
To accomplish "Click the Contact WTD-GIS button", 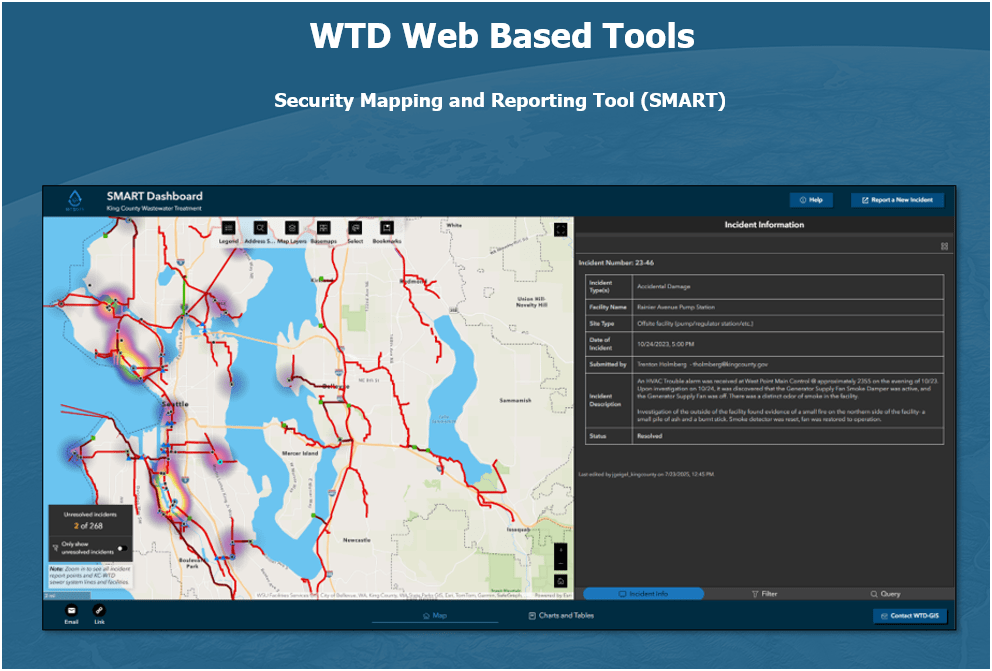I will click(x=910, y=616).
